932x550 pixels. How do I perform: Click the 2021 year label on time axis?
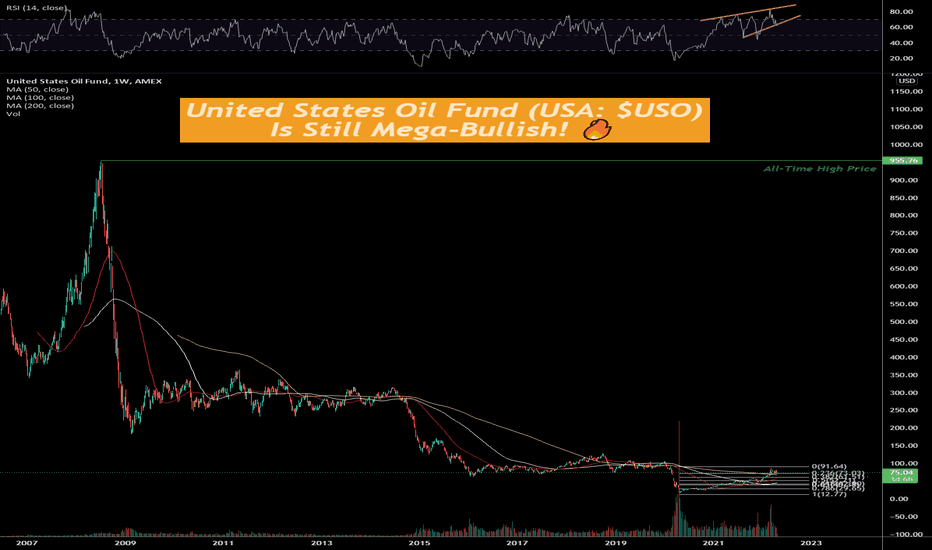(x=713, y=543)
